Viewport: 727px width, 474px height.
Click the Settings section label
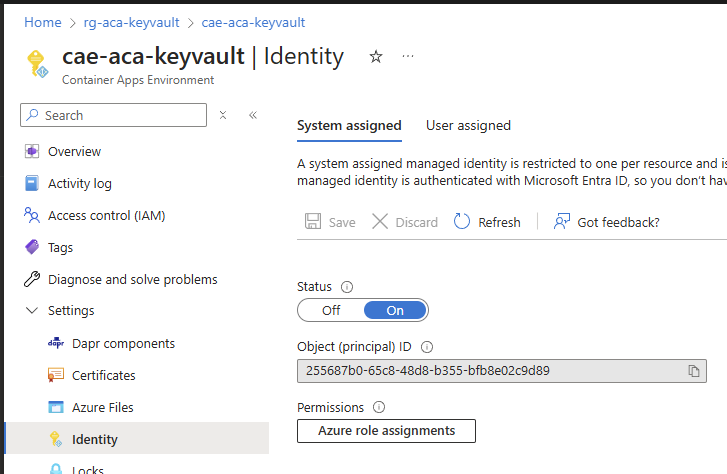71,311
